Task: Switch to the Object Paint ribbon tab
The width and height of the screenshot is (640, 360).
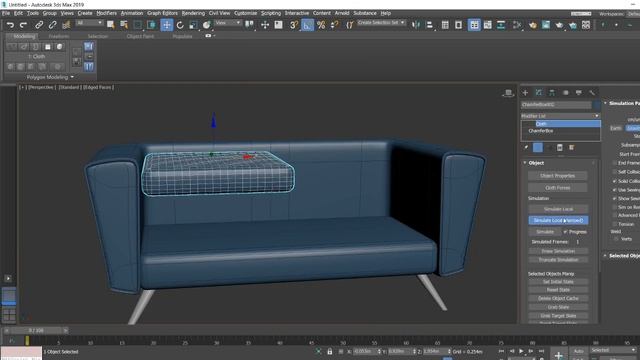Action: pyautogui.click(x=140, y=36)
